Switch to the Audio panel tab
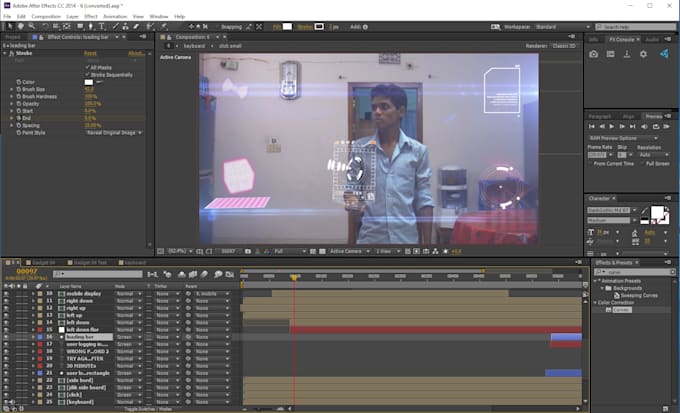This screenshot has width=680, height=413. (652, 39)
